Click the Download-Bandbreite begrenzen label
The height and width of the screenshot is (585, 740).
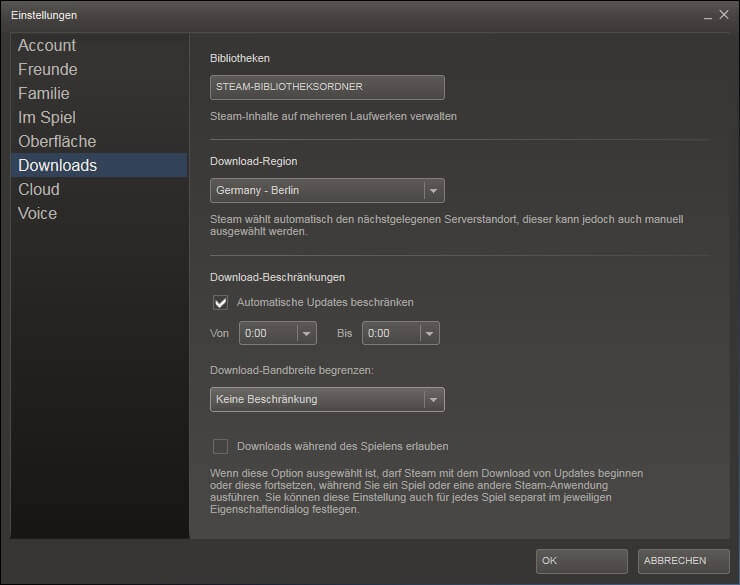click(292, 370)
